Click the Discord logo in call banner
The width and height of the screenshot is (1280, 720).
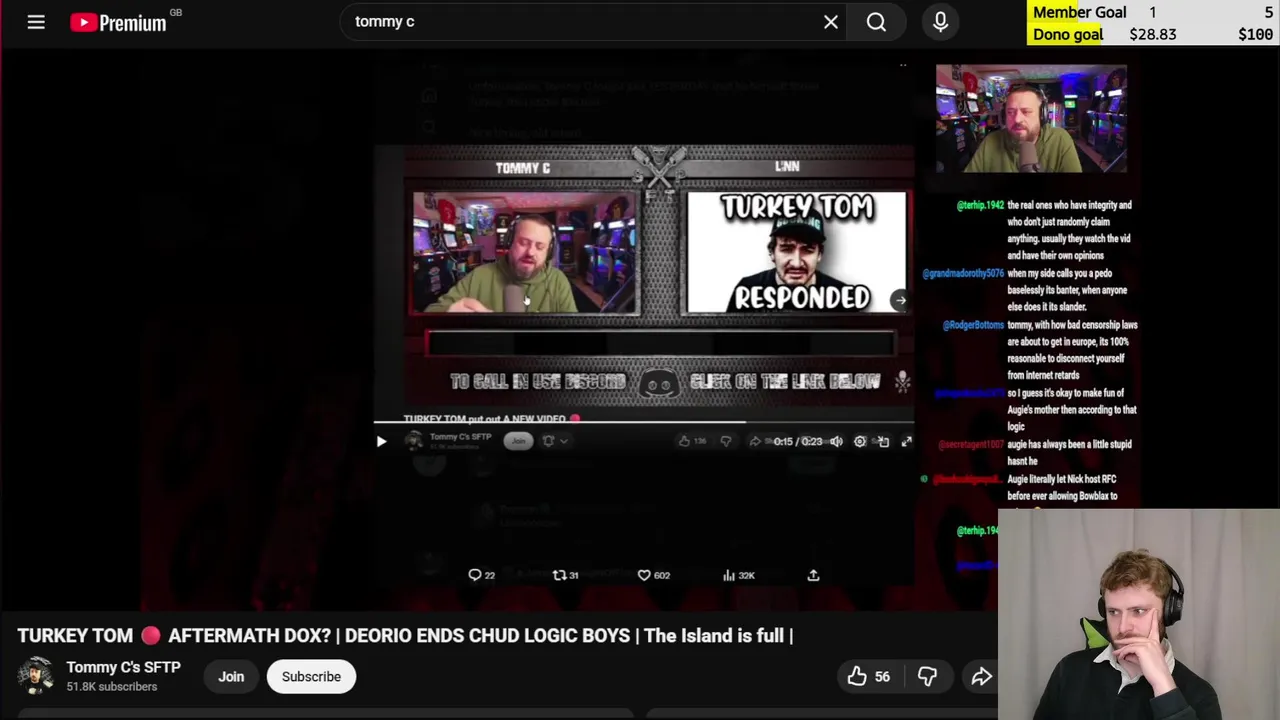tap(659, 382)
